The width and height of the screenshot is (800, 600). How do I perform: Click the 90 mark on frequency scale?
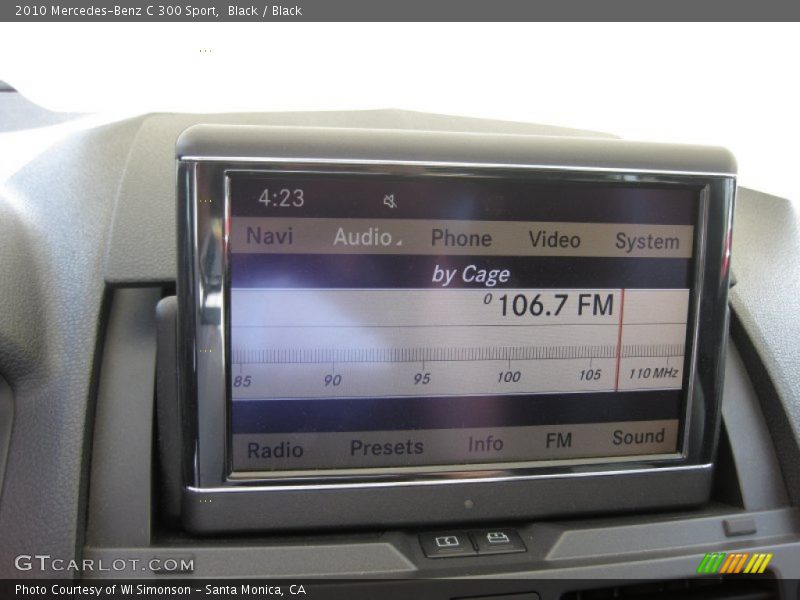click(x=332, y=380)
